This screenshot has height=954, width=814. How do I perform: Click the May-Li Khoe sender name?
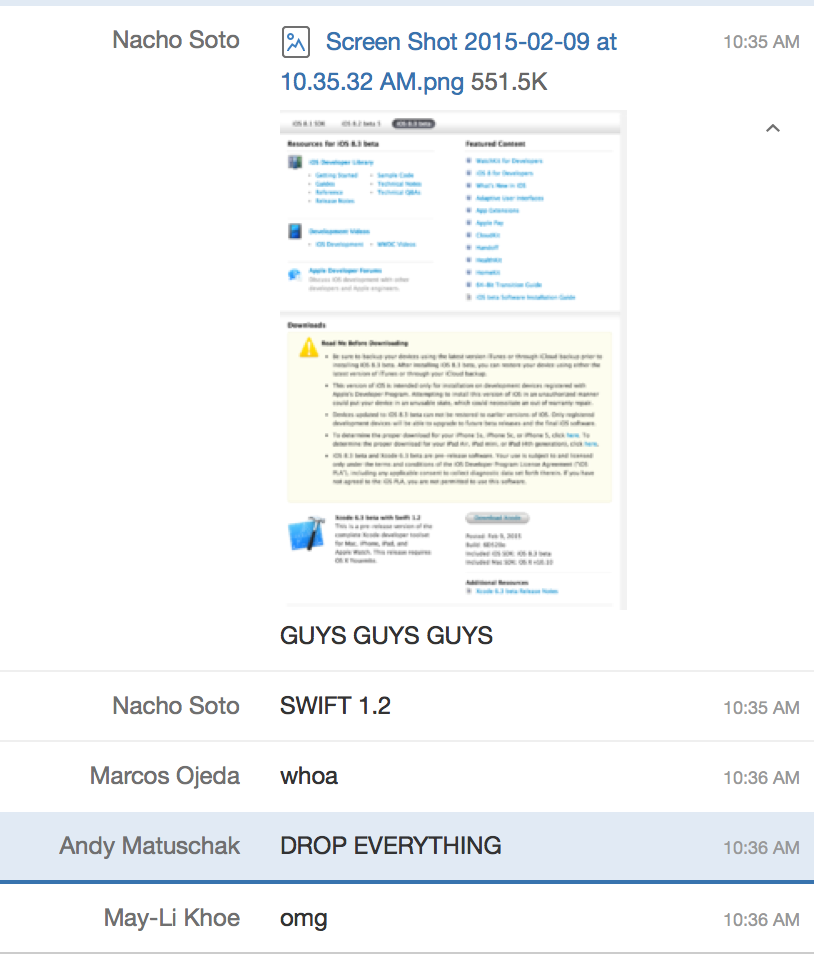pos(172,917)
